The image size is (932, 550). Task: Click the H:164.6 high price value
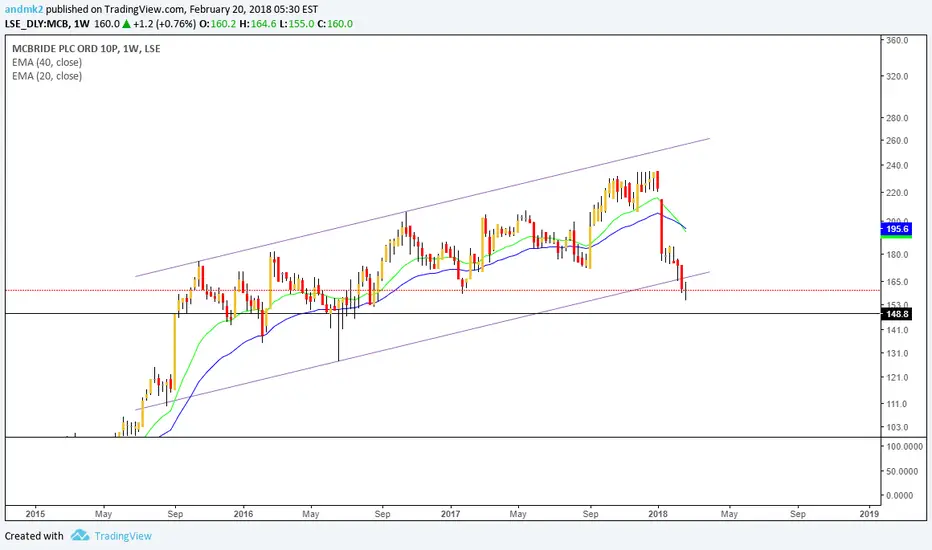(258, 24)
